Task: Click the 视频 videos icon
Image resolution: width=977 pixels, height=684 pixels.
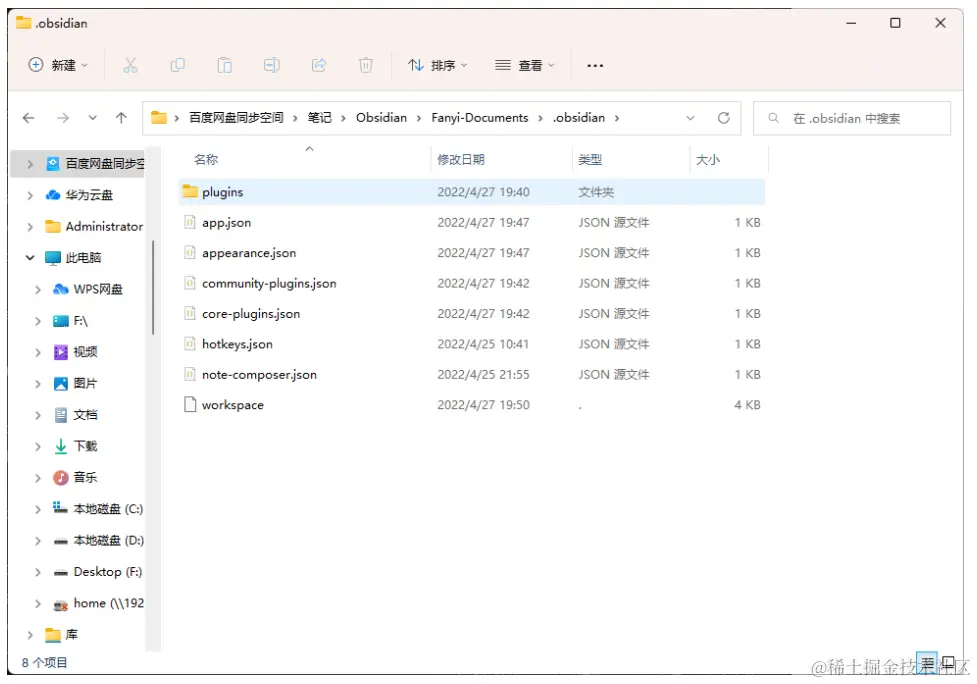Action: pos(60,352)
